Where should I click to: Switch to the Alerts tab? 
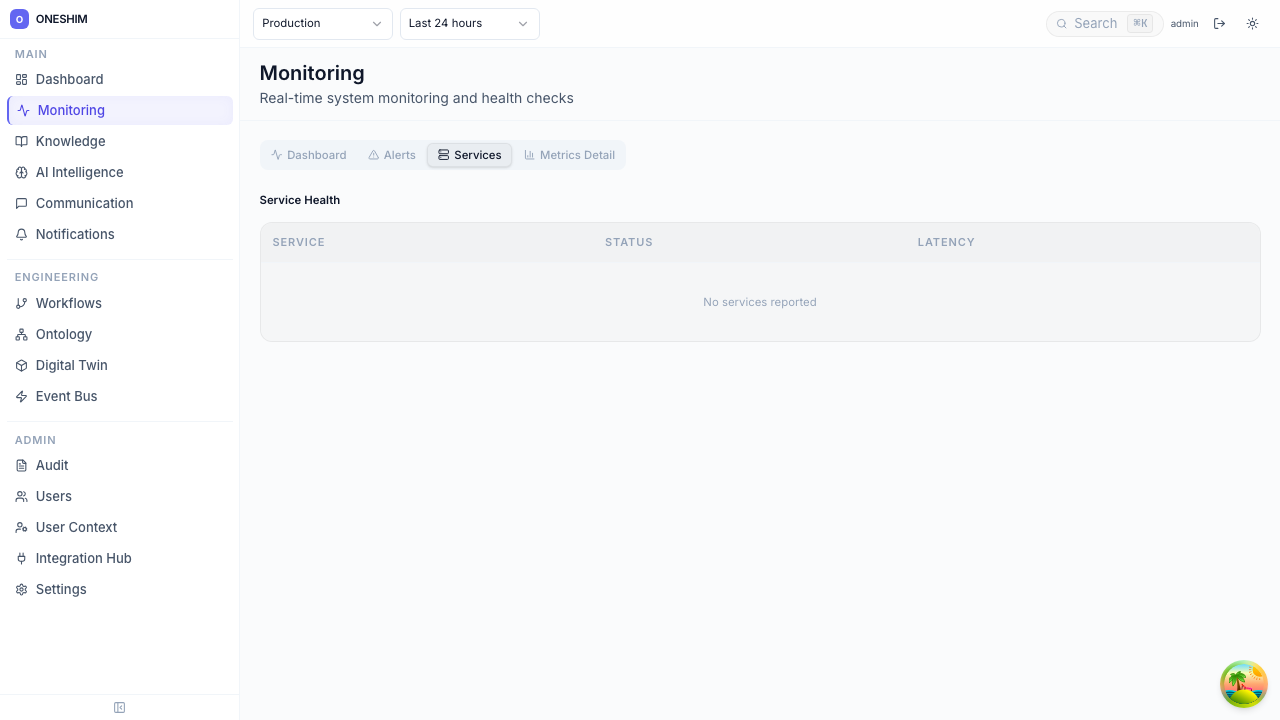tap(392, 155)
